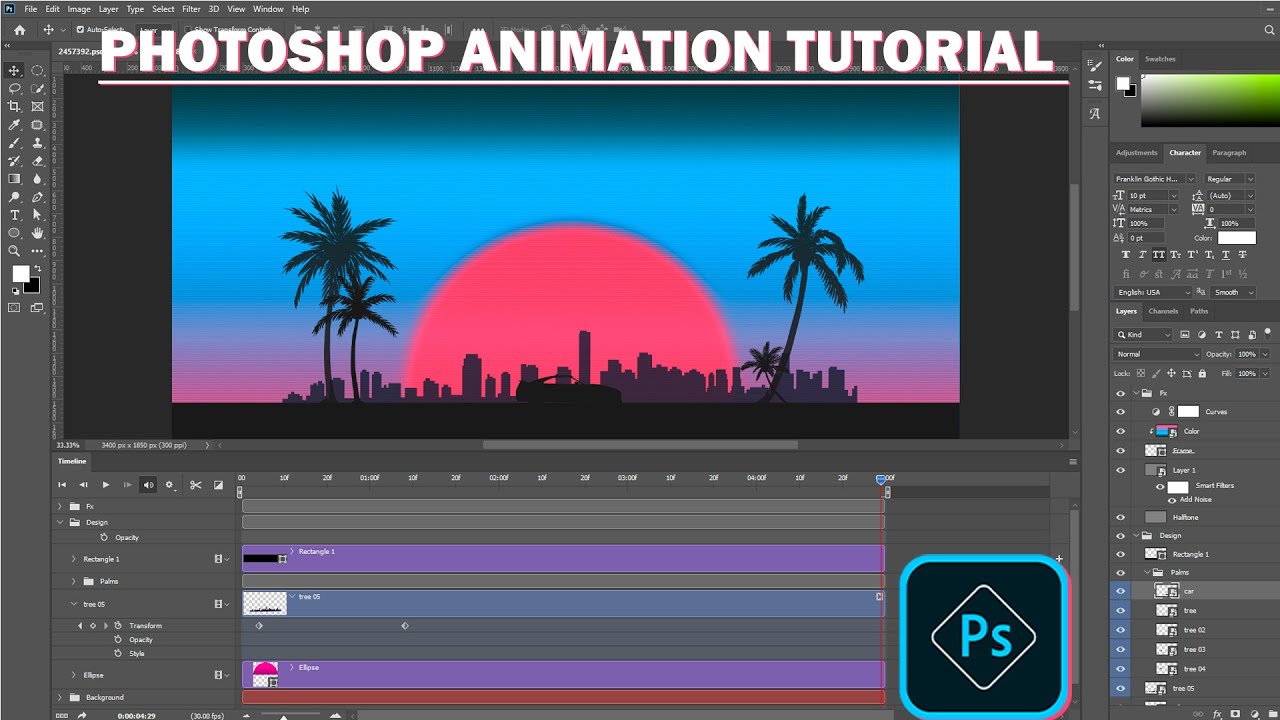This screenshot has width=1280, height=720.
Task: Select the Move tool in toolbox
Action: (x=14, y=71)
